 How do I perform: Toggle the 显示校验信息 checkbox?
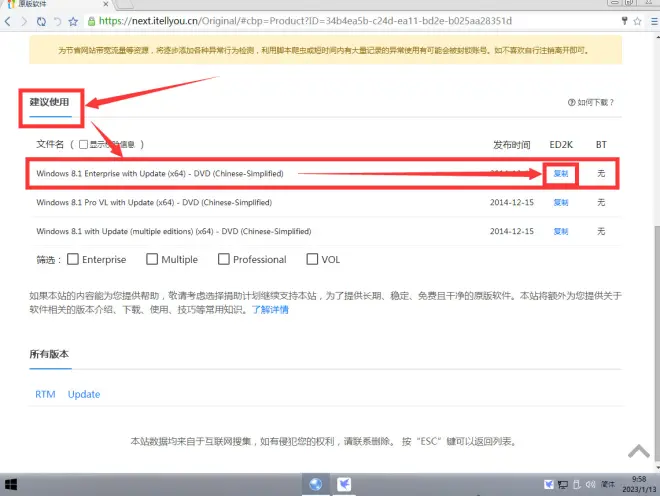point(83,144)
